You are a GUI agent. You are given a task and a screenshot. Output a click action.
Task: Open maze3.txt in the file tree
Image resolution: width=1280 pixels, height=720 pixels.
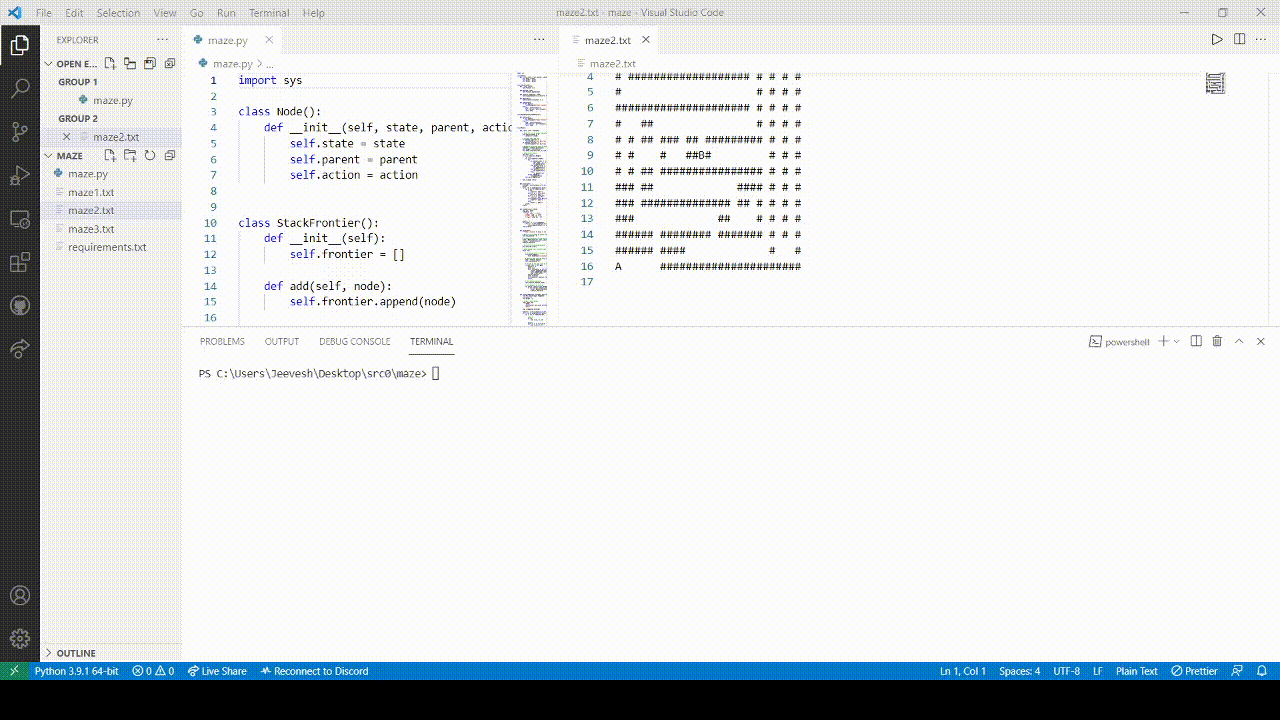coord(111,229)
